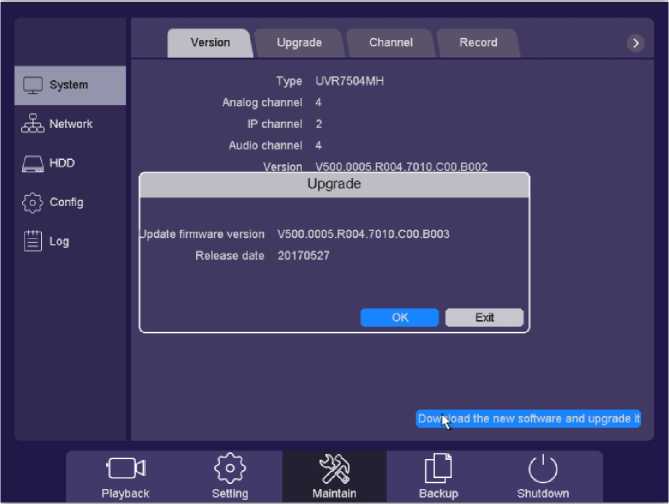Expand more tabs with the right arrow
The height and width of the screenshot is (504, 669).
635,43
